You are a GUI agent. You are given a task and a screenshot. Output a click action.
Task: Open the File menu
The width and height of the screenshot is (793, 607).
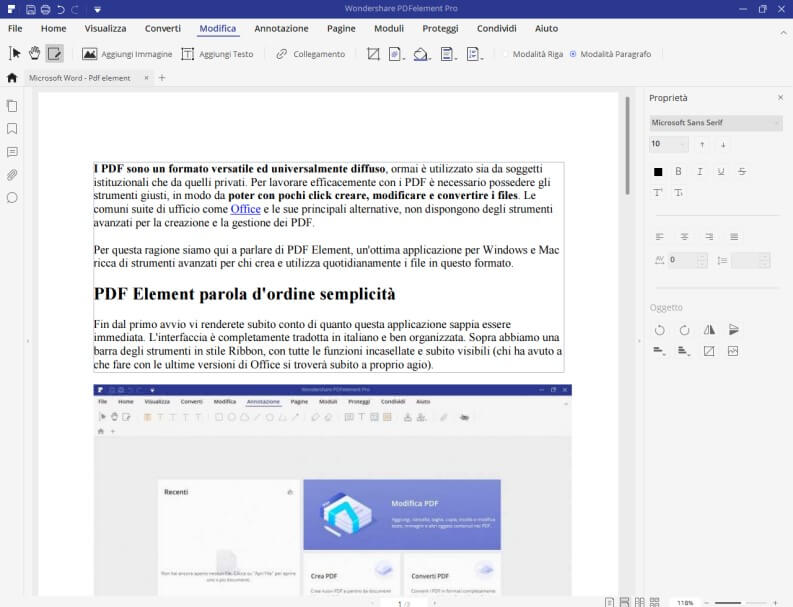15,28
